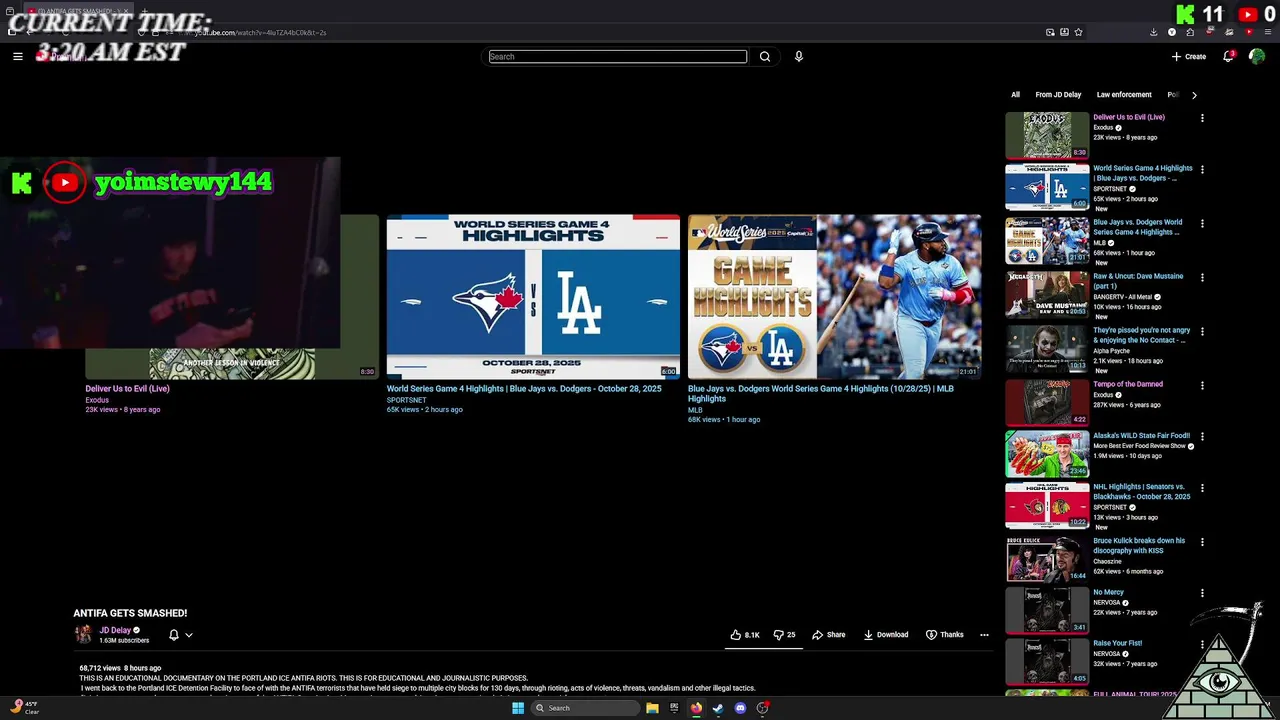Open Blue Jays vs. Dodgers MLB endscreen thumbnail
The image size is (1280, 720).
[x=834, y=297]
